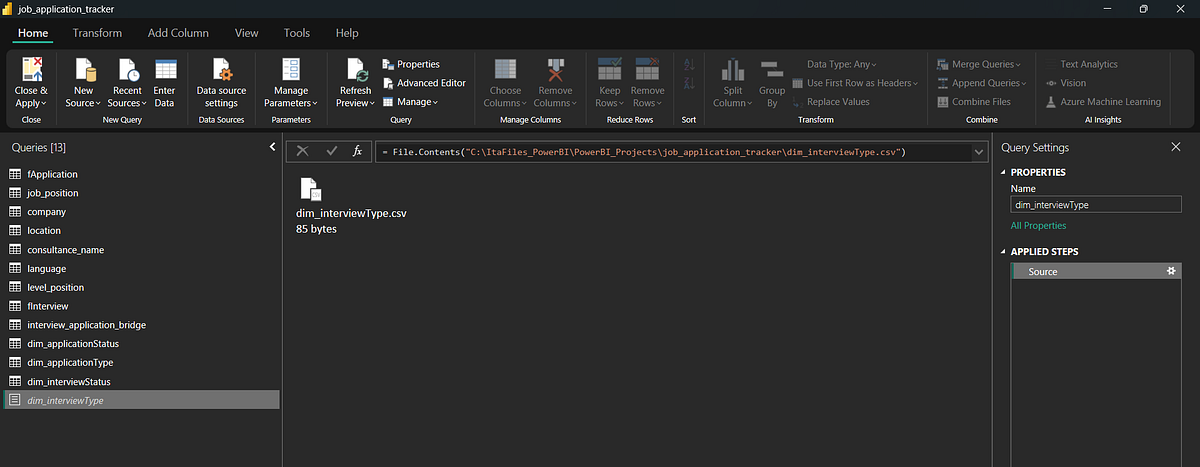This screenshot has height=467, width=1200.
Task: Click the Refresh Preview icon
Action: pos(356,70)
